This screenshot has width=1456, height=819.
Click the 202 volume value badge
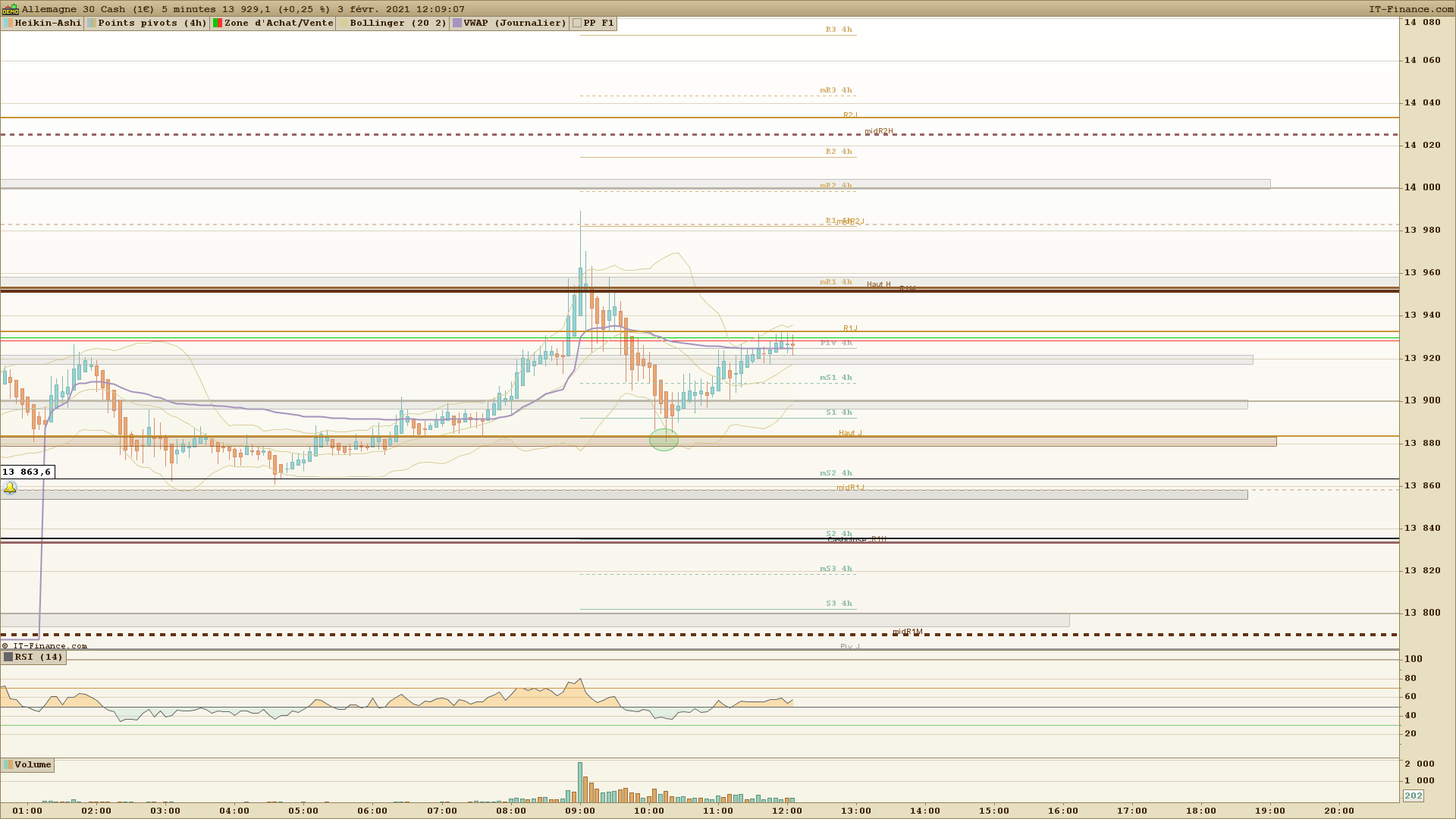[1414, 795]
